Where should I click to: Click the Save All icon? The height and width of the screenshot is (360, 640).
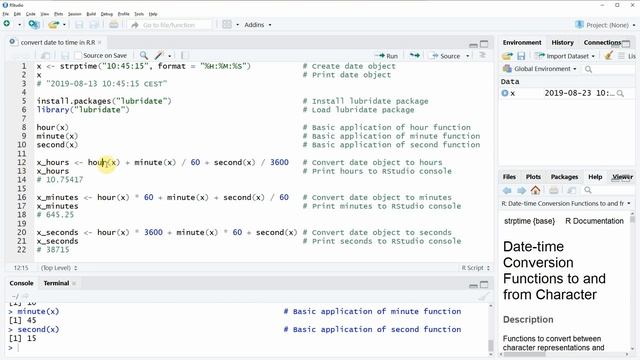[94, 25]
